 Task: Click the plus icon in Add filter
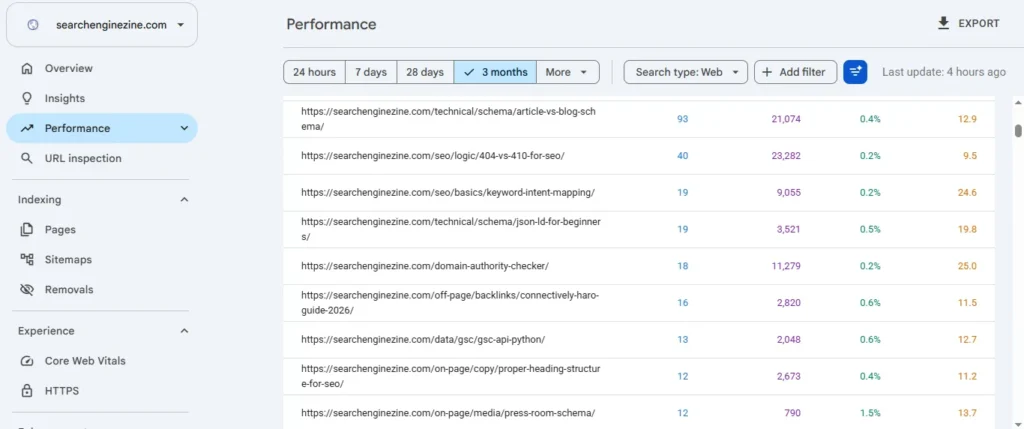[x=767, y=72]
